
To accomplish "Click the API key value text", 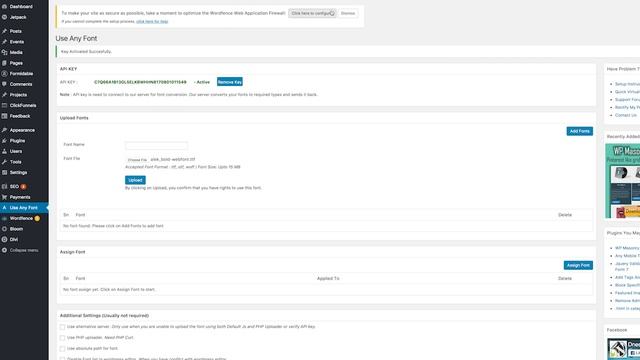I will [140, 82].
